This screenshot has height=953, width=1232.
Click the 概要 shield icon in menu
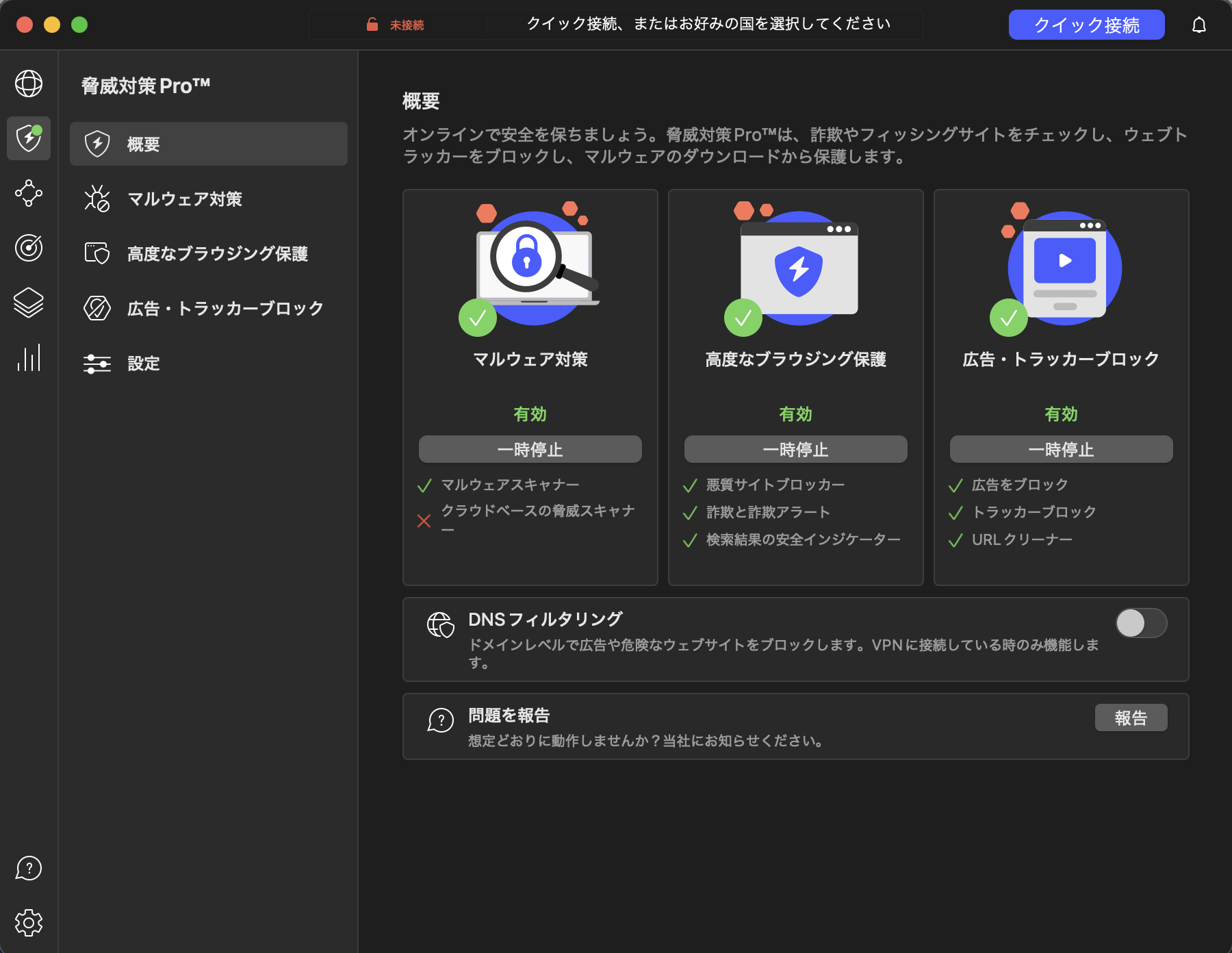tap(97, 144)
